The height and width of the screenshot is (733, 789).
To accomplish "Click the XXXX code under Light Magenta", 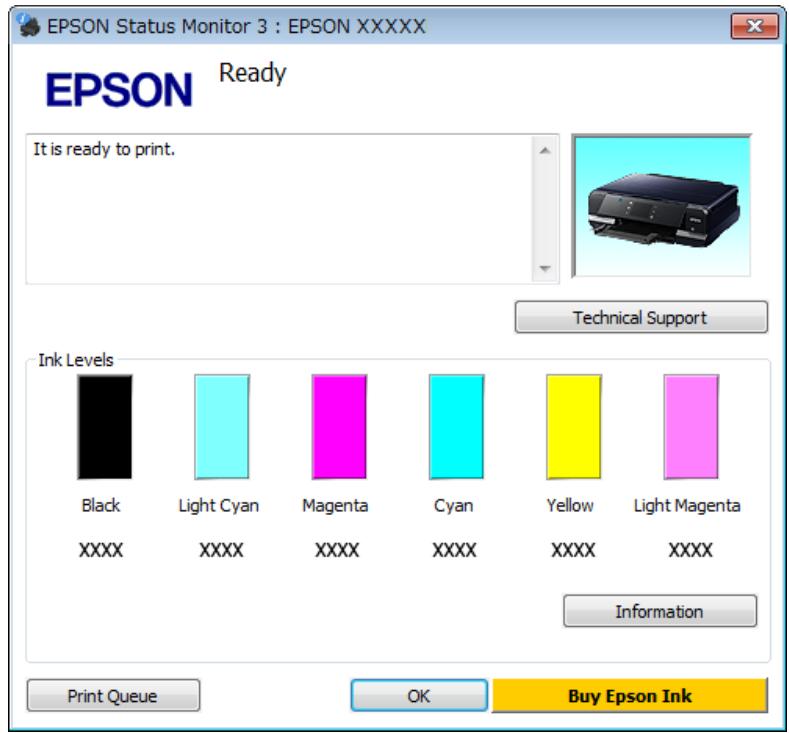I will (690, 550).
